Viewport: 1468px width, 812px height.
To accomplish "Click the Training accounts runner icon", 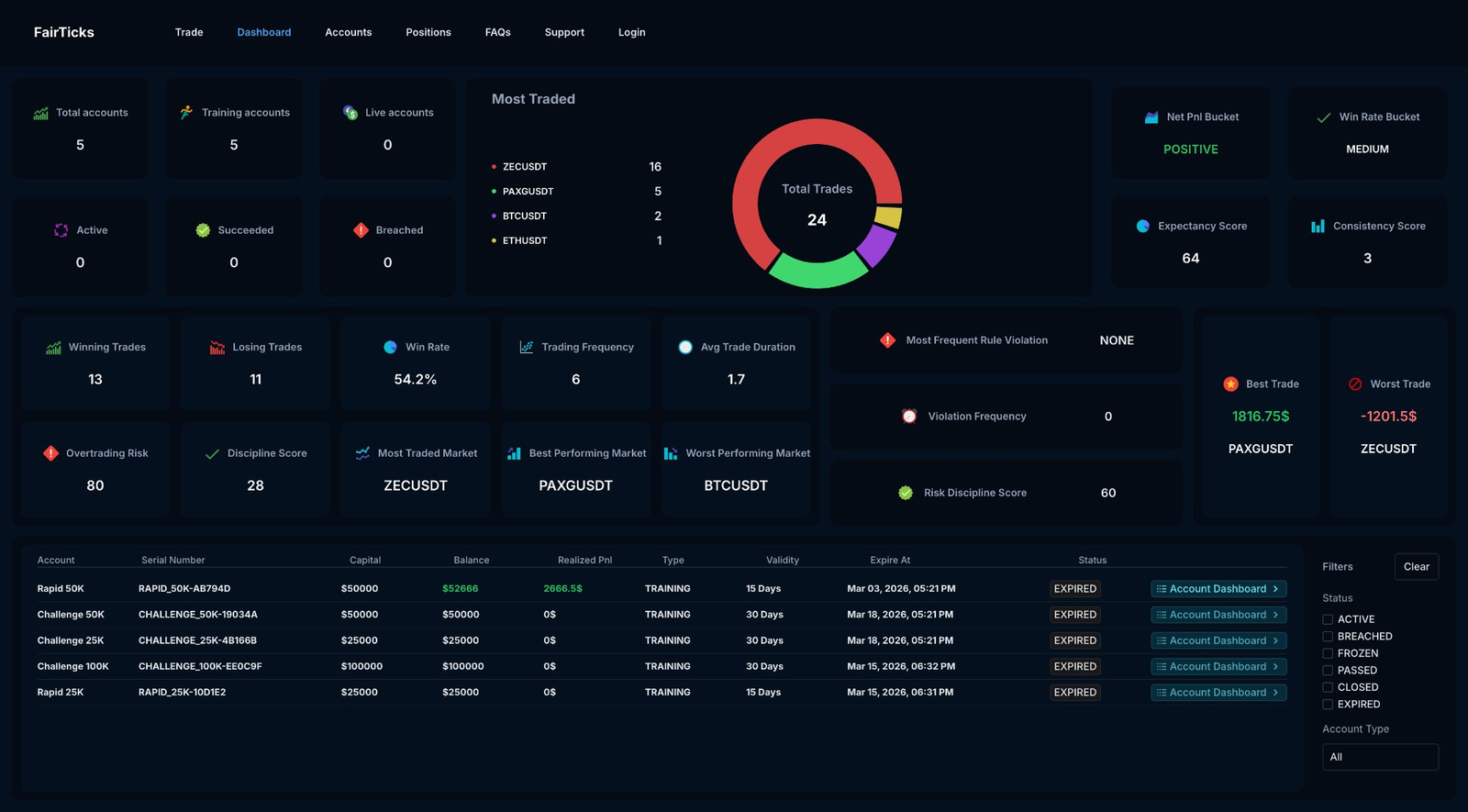I will [186, 112].
